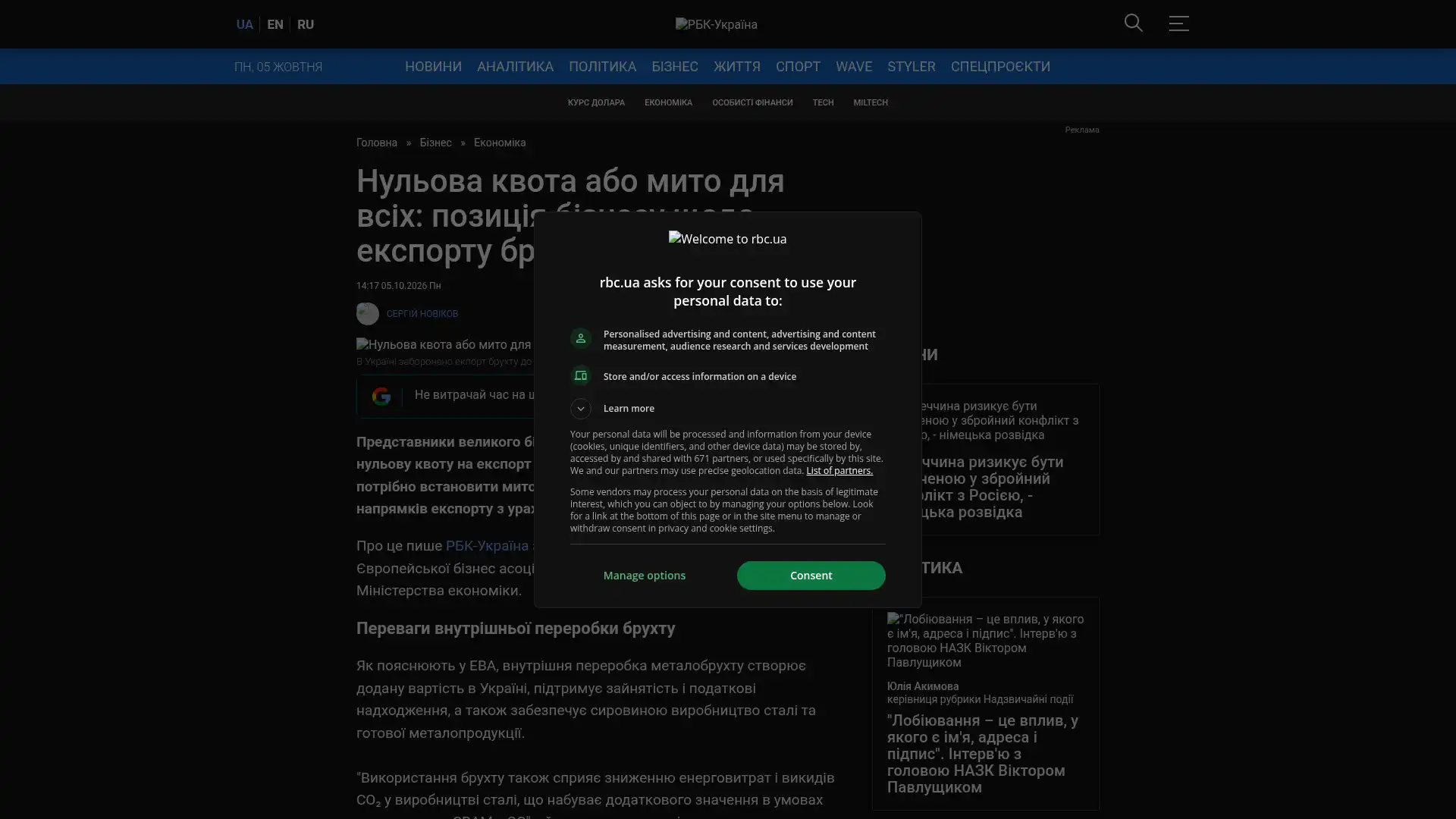Expand the Learn more chevron
The image size is (1456, 819).
[580, 409]
